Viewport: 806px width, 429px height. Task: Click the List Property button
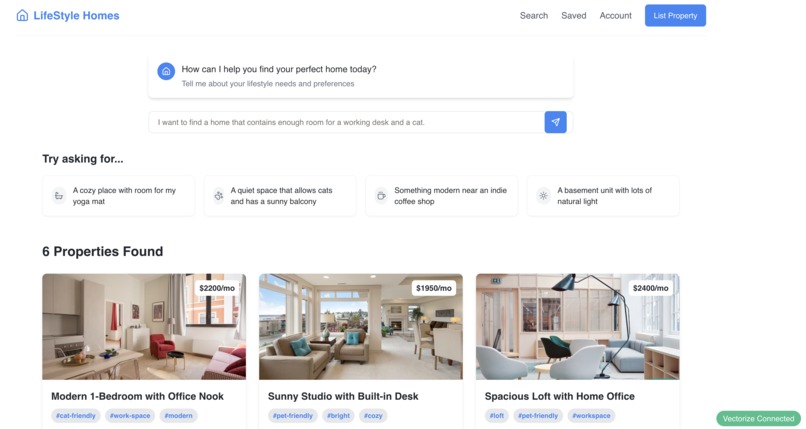[x=675, y=15]
